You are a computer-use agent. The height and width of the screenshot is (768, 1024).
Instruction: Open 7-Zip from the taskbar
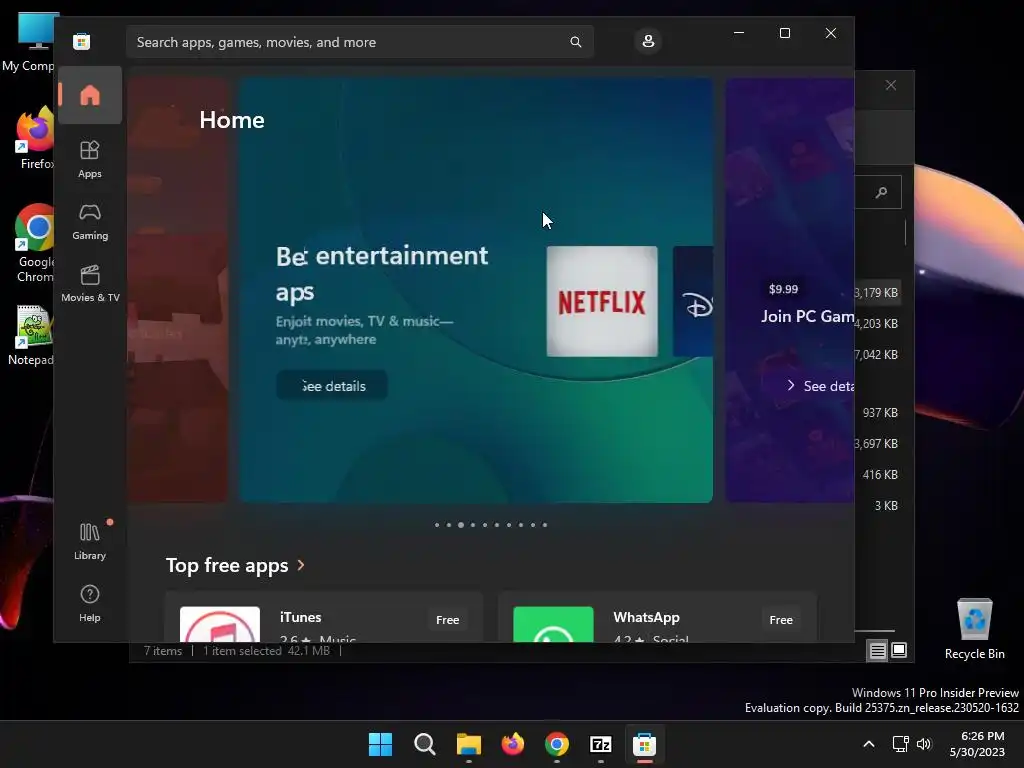[x=601, y=744]
